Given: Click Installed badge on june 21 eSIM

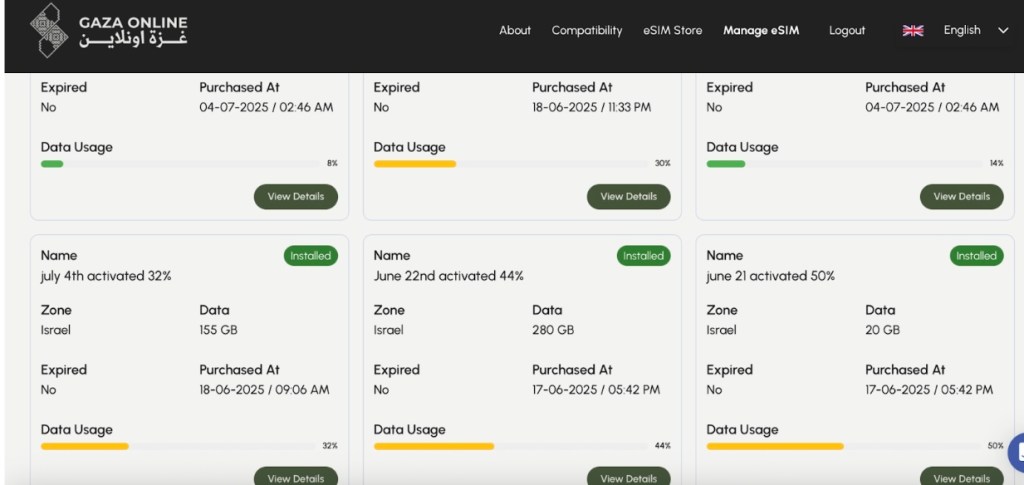Looking at the screenshot, I should click(976, 256).
